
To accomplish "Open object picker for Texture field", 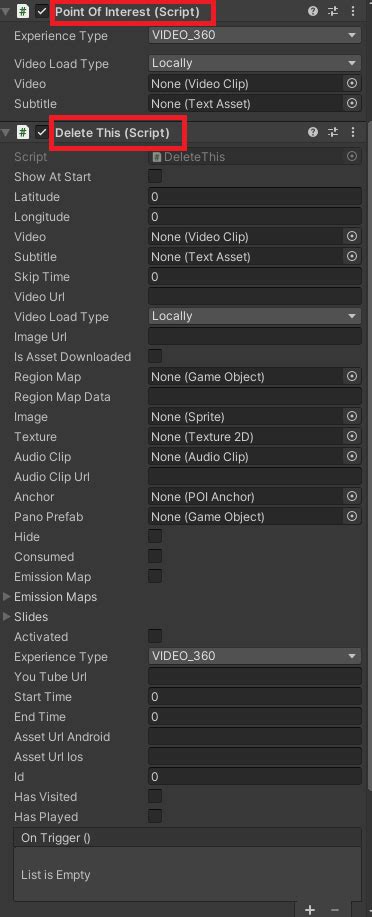I will (x=352, y=436).
